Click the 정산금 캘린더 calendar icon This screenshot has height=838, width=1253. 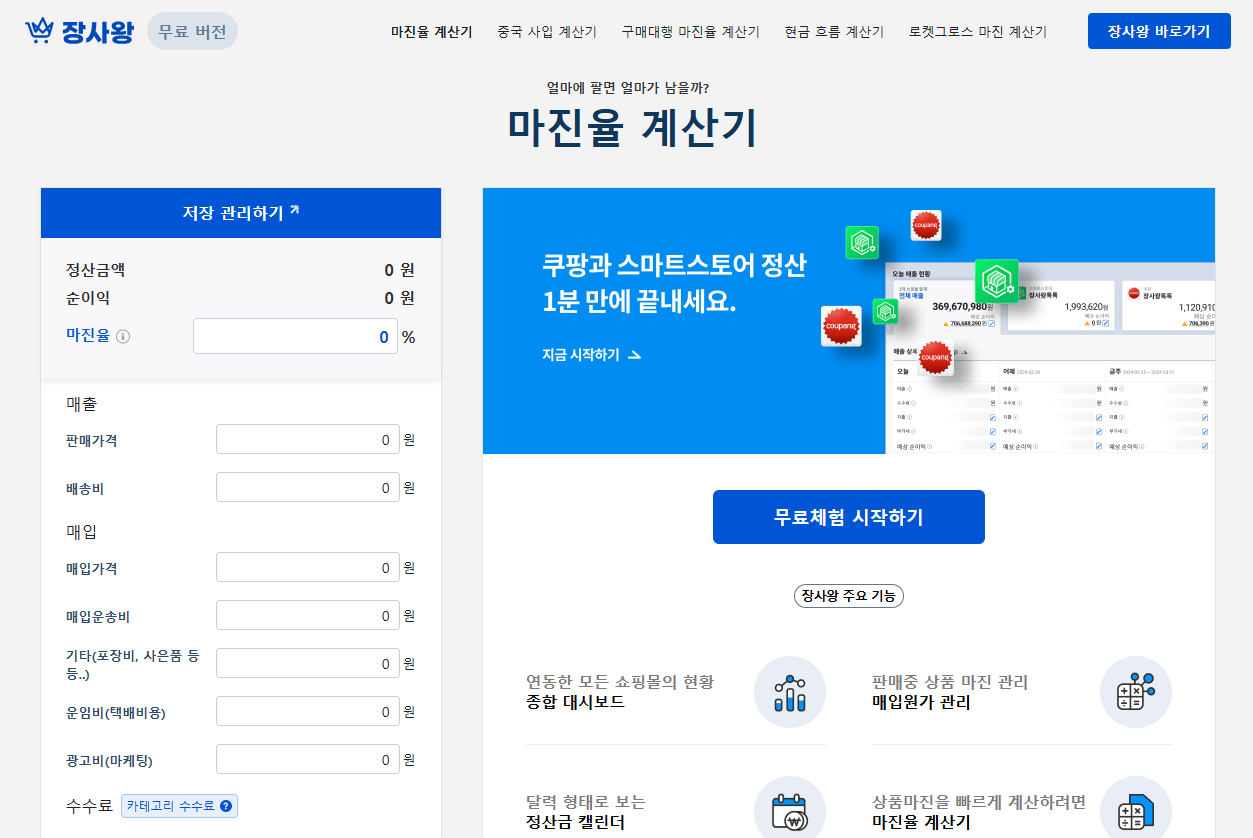790,811
